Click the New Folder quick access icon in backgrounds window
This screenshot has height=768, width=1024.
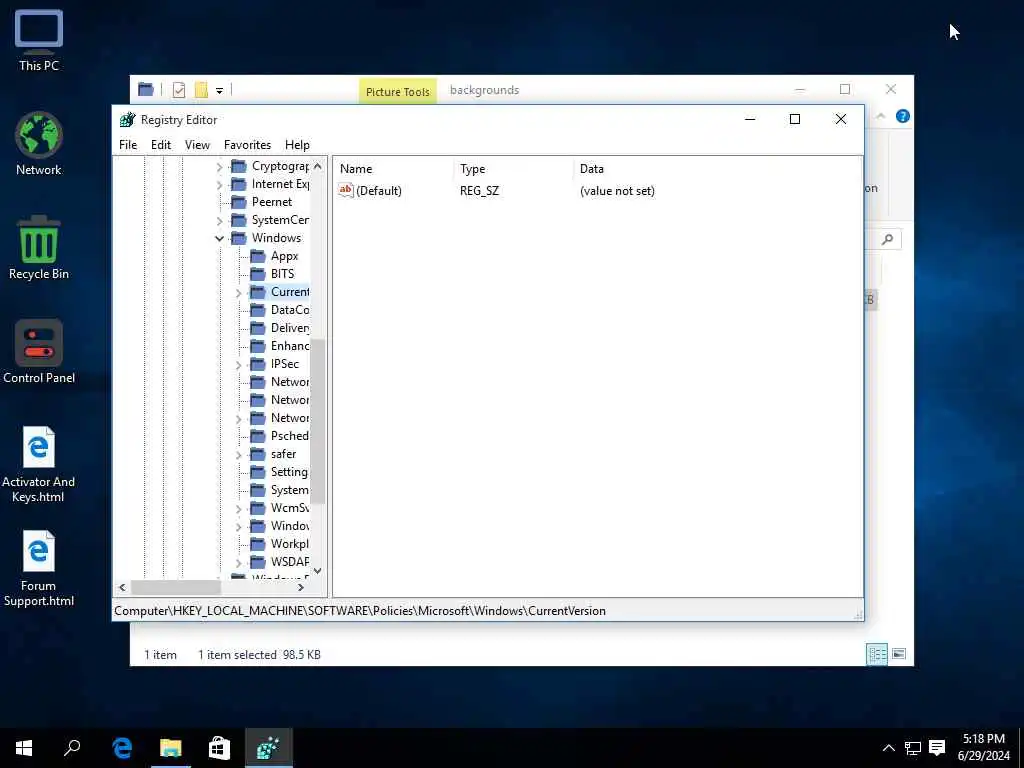(201, 90)
